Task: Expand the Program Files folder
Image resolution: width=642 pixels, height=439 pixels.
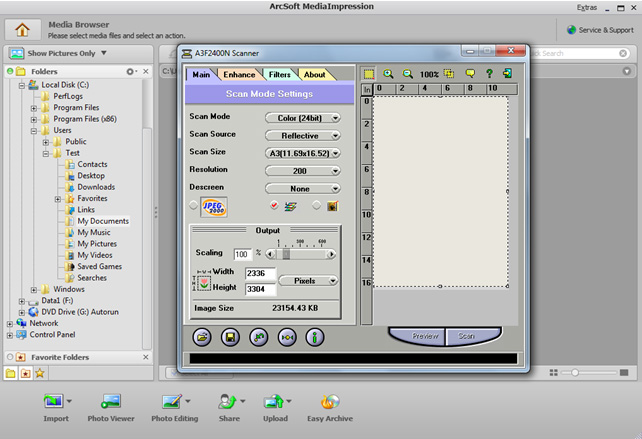Action: [x=34, y=108]
